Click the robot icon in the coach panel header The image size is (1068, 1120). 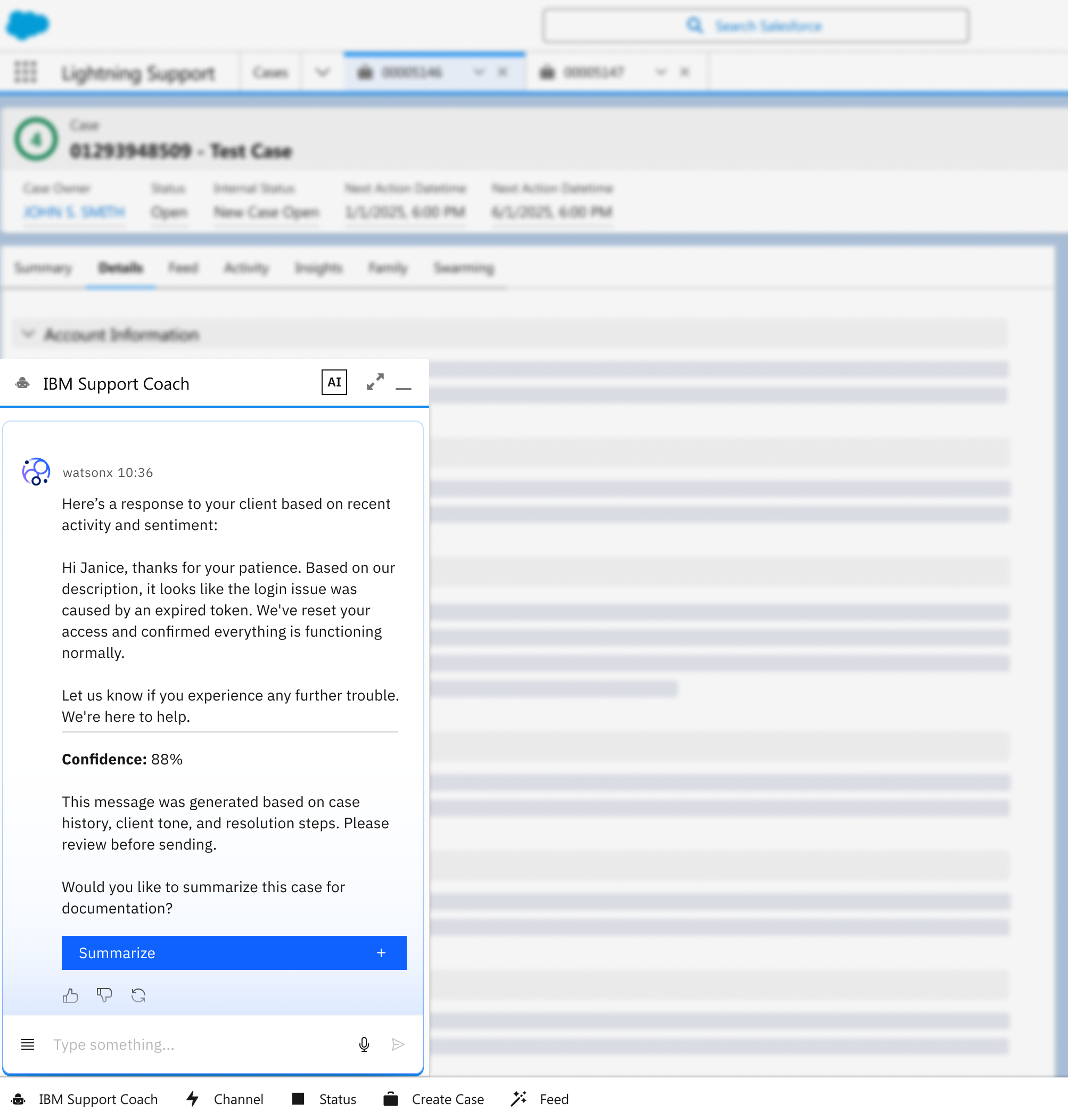coord(23,383)
